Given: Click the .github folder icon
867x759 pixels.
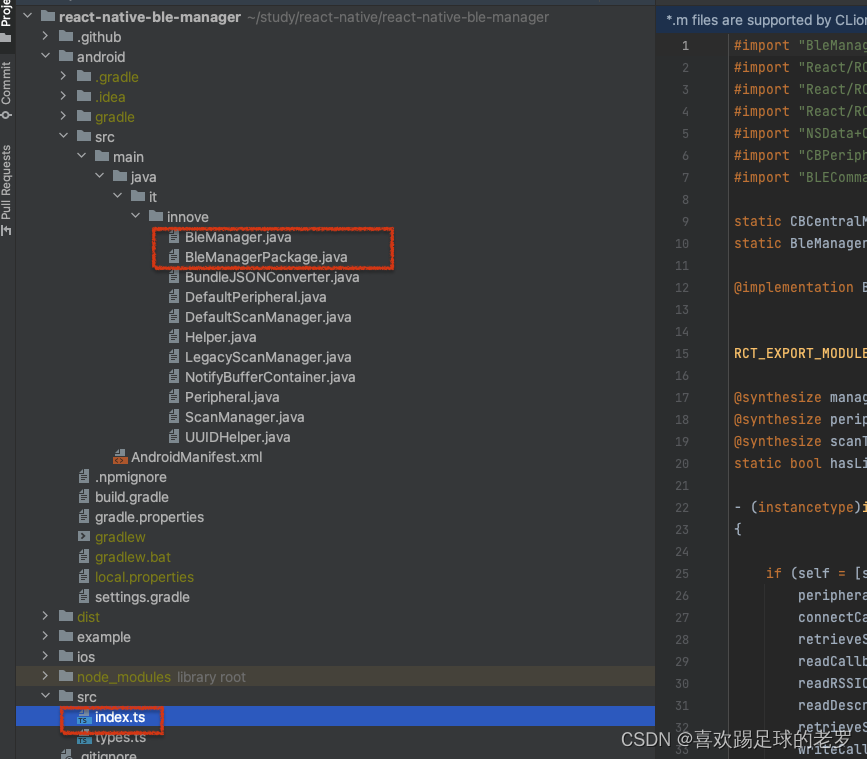Looking at the screenshot, I should (66, 36).
